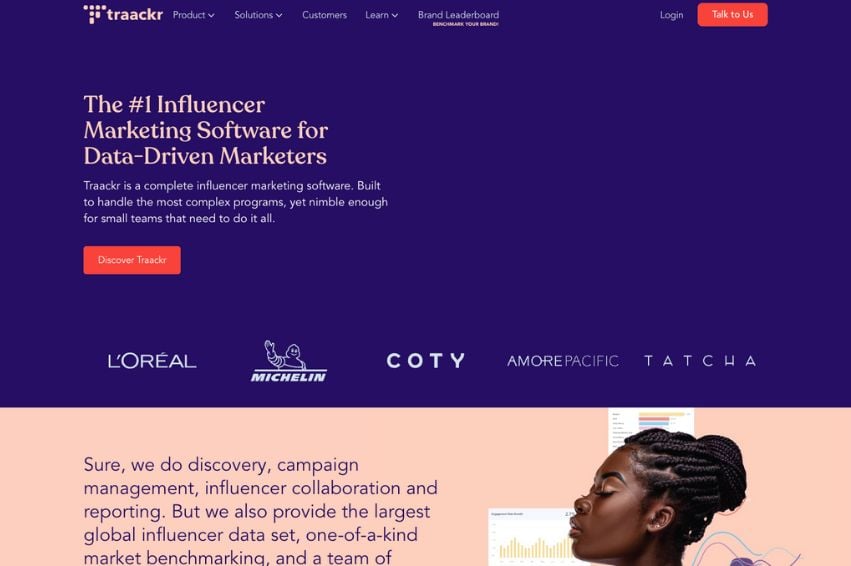Click the Amorepacific brand logo
Image resolution: width=851 pixels, height=566 pixels.
click(563, 361)
